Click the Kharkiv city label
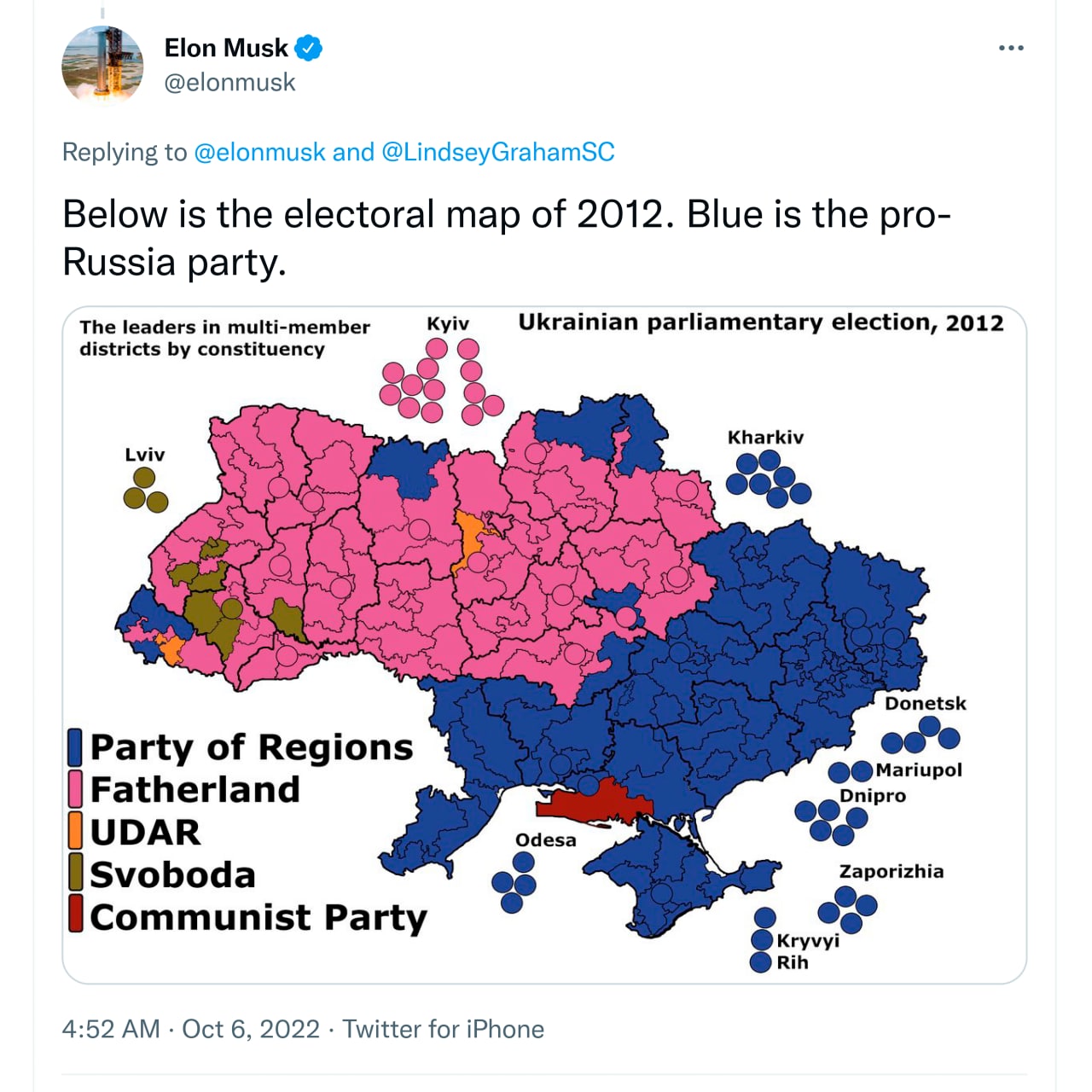The width and height of the screenshot is (1092, 1092). 765,438
